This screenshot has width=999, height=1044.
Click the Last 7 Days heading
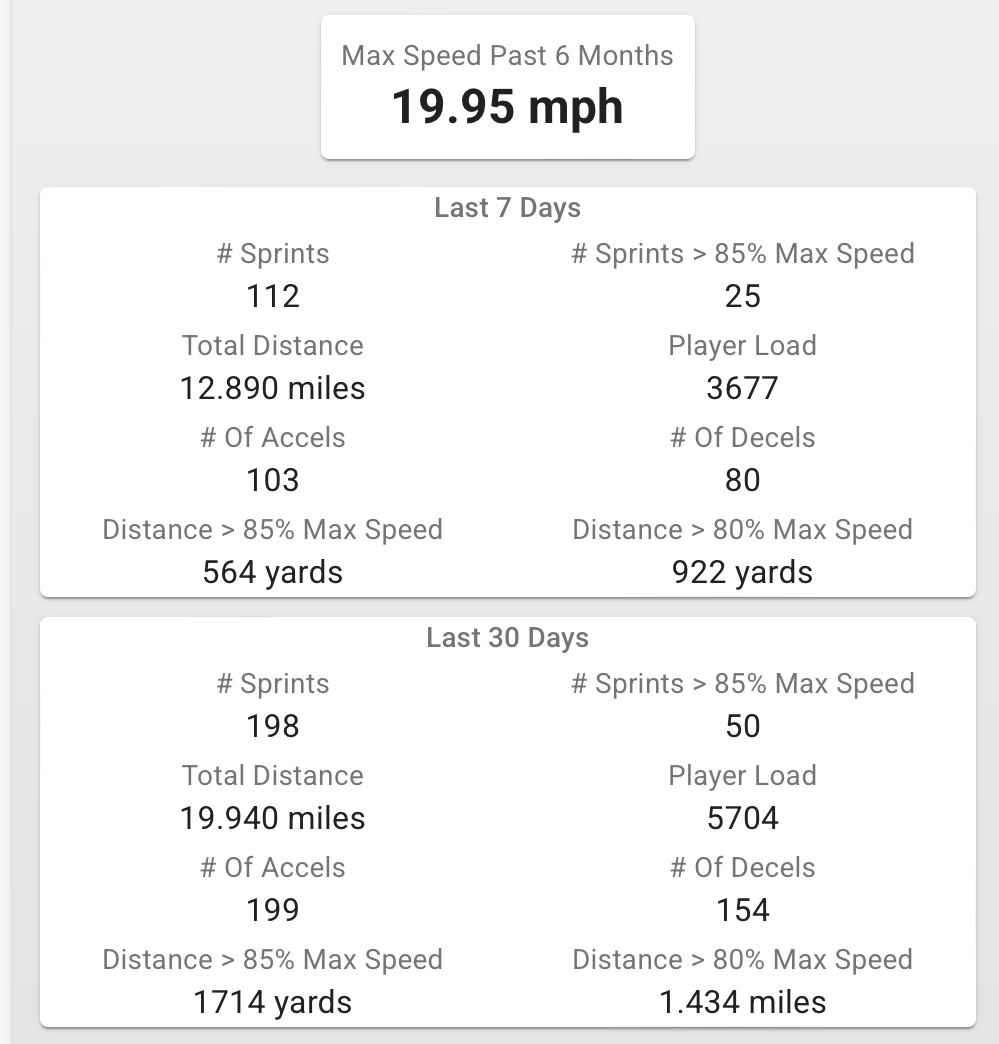tap(507, 208)
